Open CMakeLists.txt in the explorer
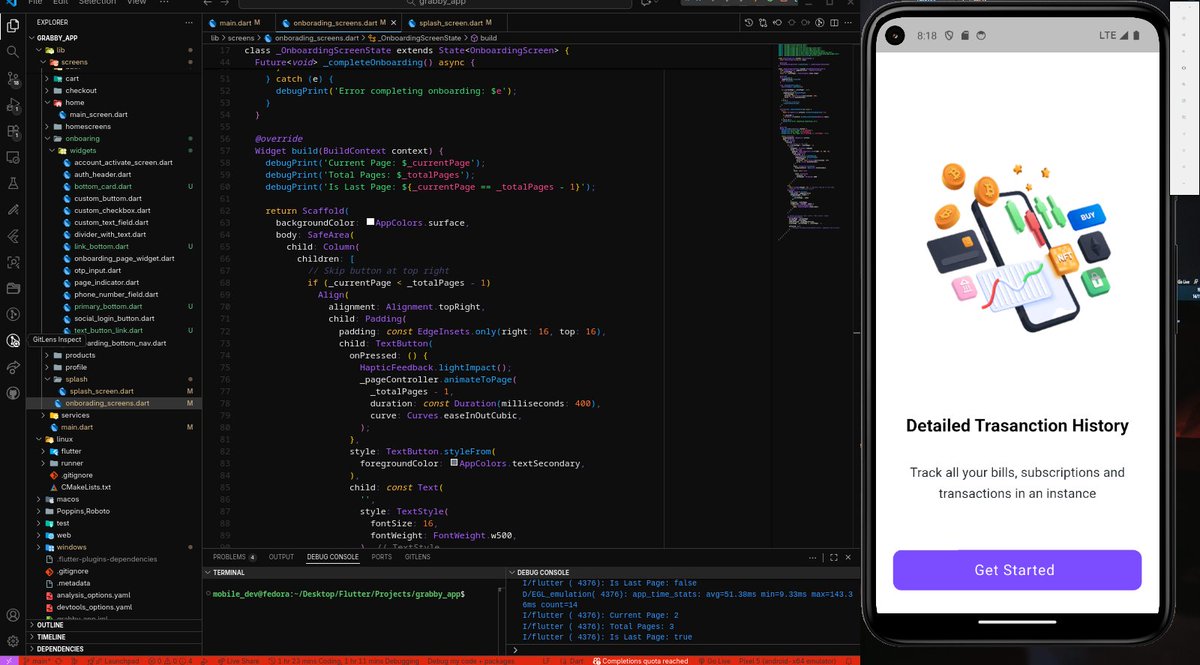The height and width of the screenshot is (665, 1200). [x=85, y=487]
